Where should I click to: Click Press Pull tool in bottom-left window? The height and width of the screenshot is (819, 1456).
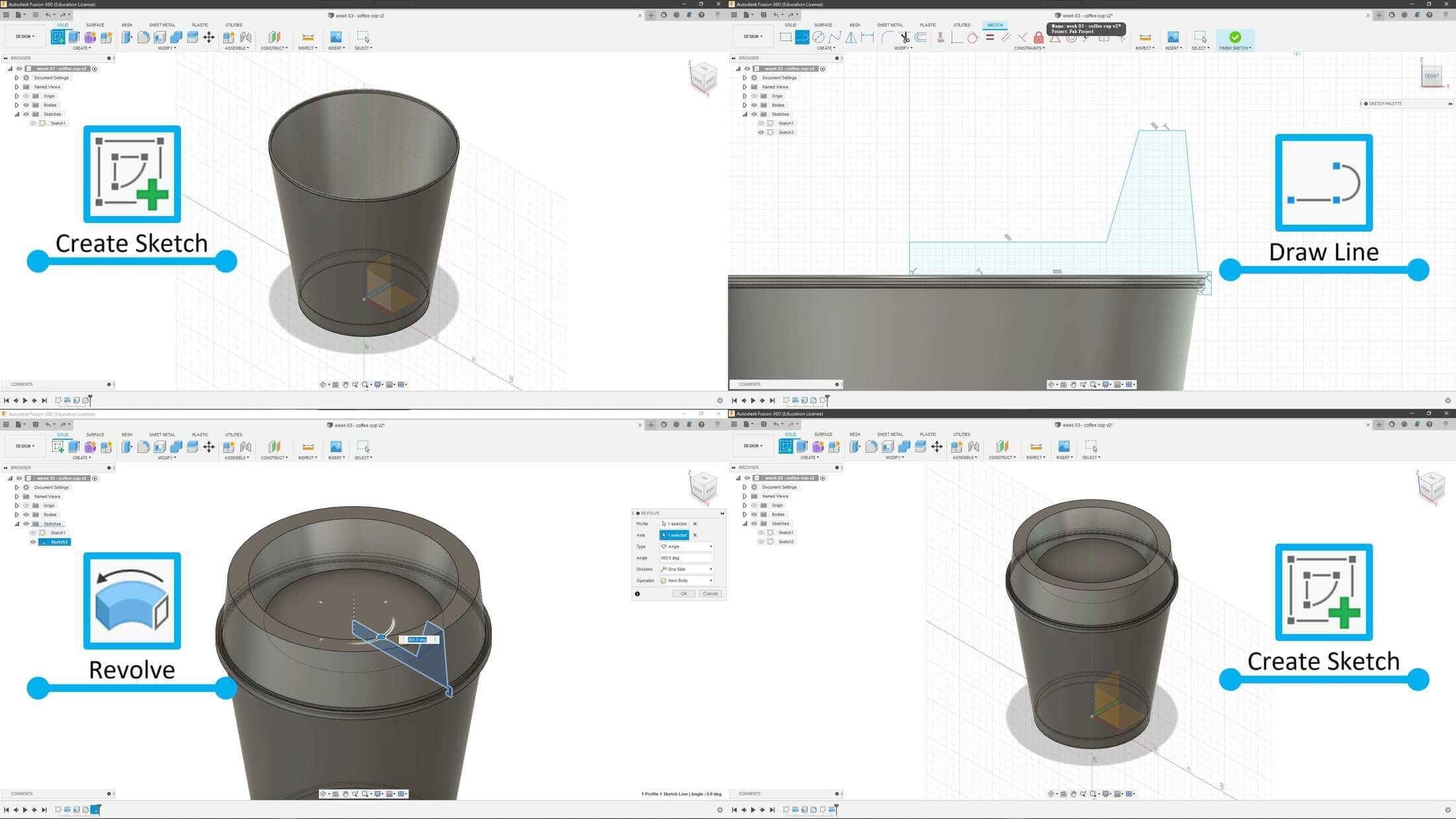click(x=127, y=447)
